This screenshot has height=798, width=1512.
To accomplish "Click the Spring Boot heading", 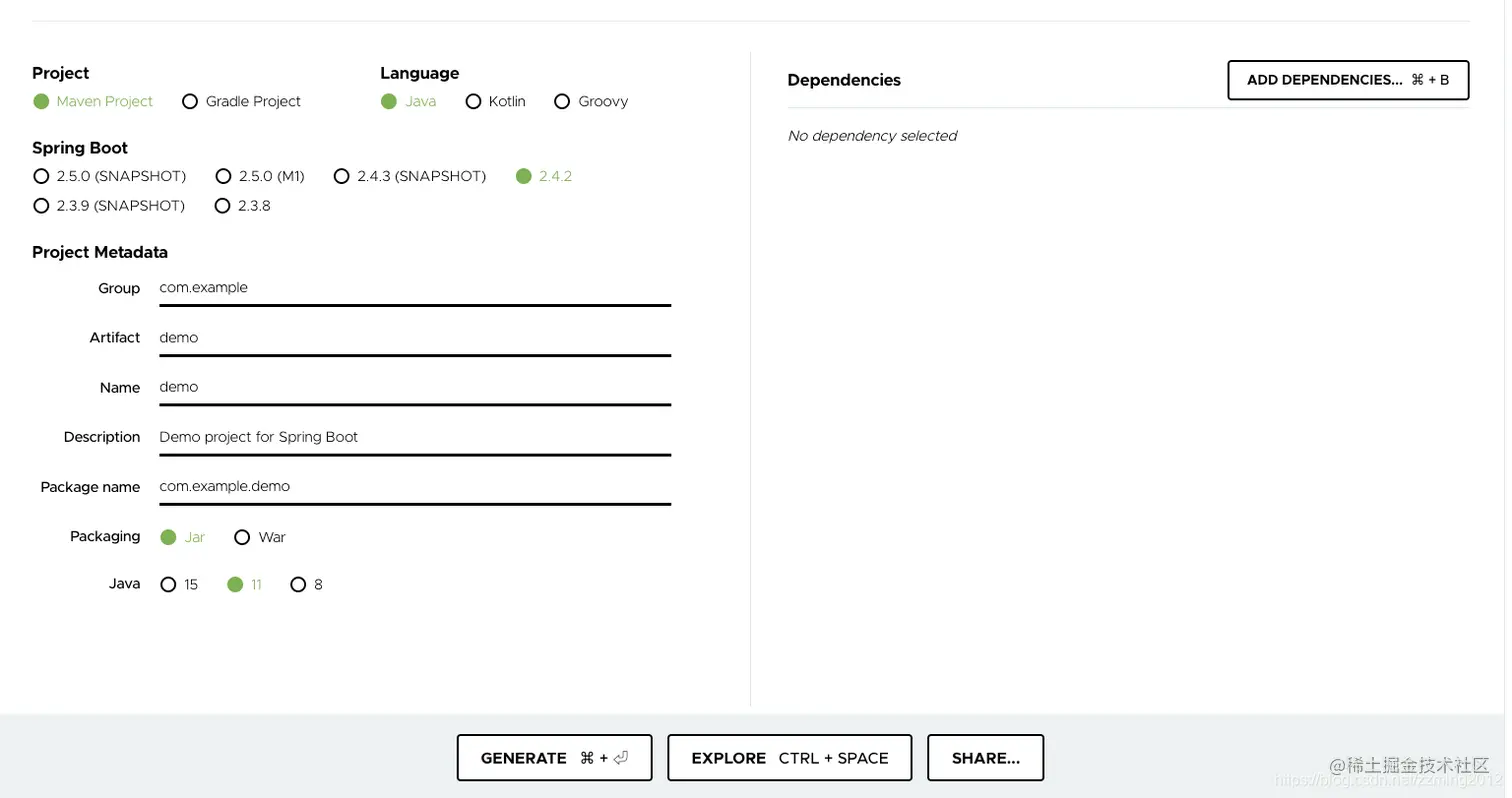I will tap(80, 148).
